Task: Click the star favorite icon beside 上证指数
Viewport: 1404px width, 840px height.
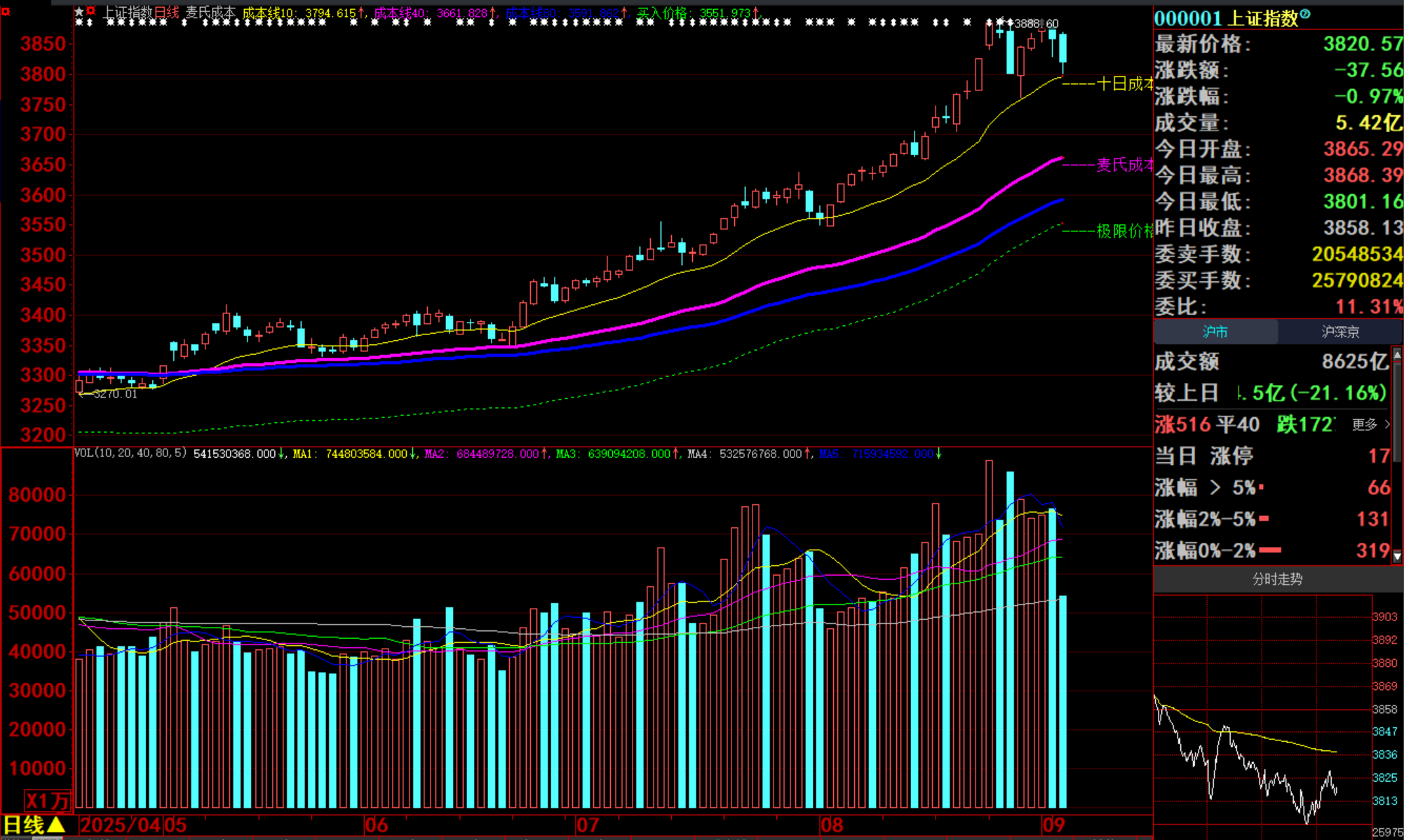Action: coord(79,12)
